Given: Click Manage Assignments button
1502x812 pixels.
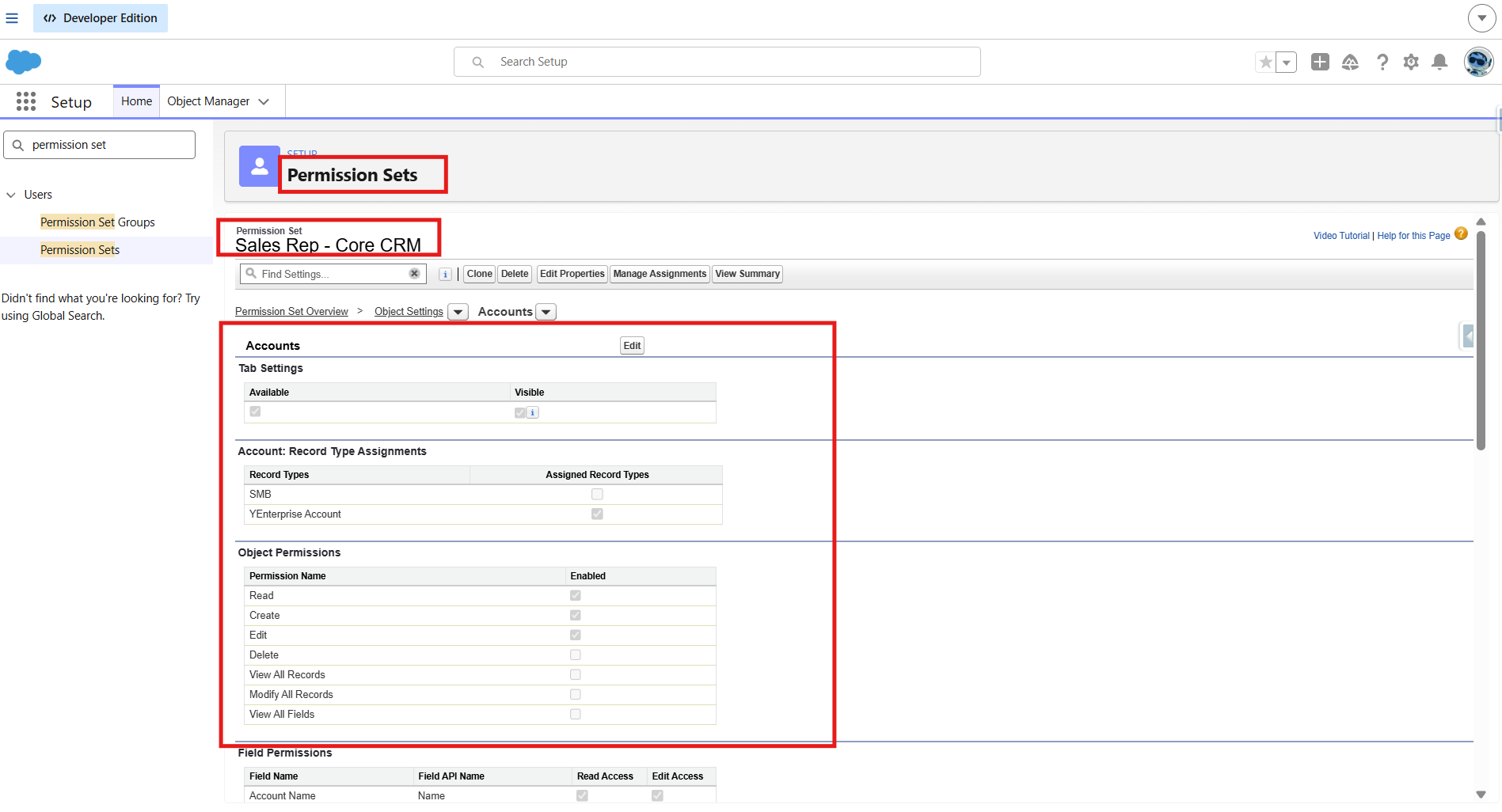Looking at the screenshot, I should pos(660,274).
